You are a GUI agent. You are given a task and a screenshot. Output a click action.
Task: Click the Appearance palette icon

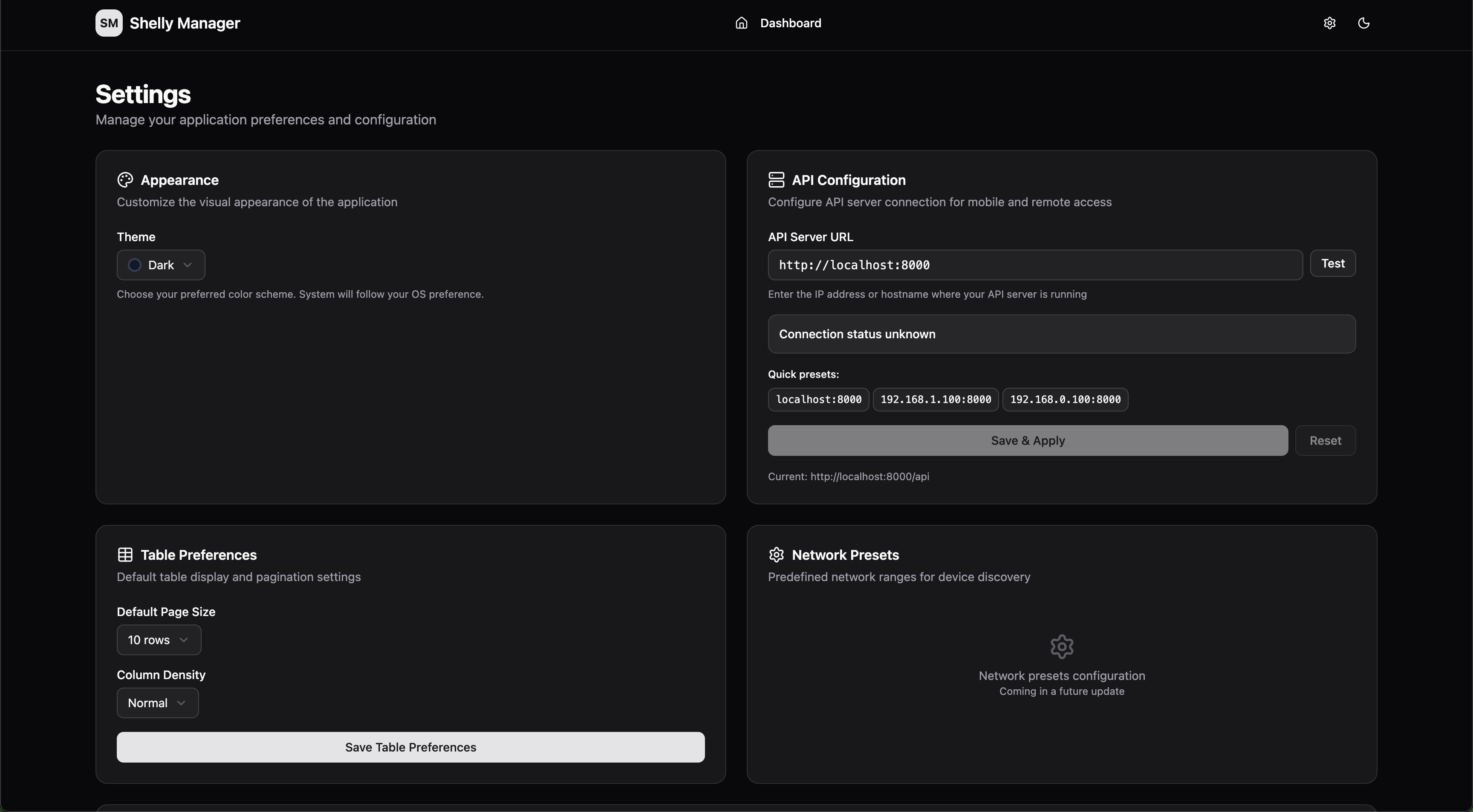coord(124,180)
